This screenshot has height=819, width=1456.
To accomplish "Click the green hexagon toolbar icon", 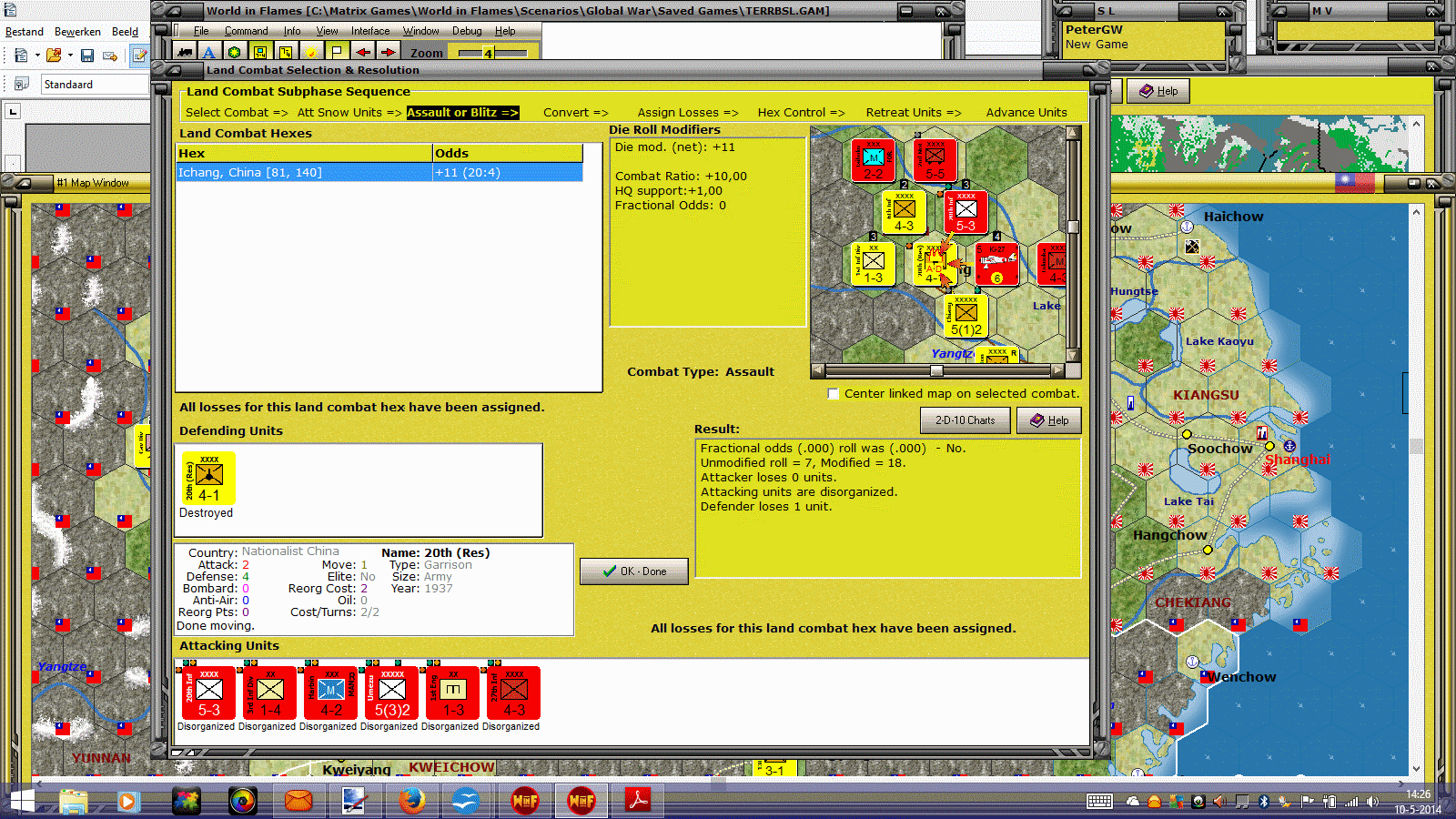I will point(235,53).
